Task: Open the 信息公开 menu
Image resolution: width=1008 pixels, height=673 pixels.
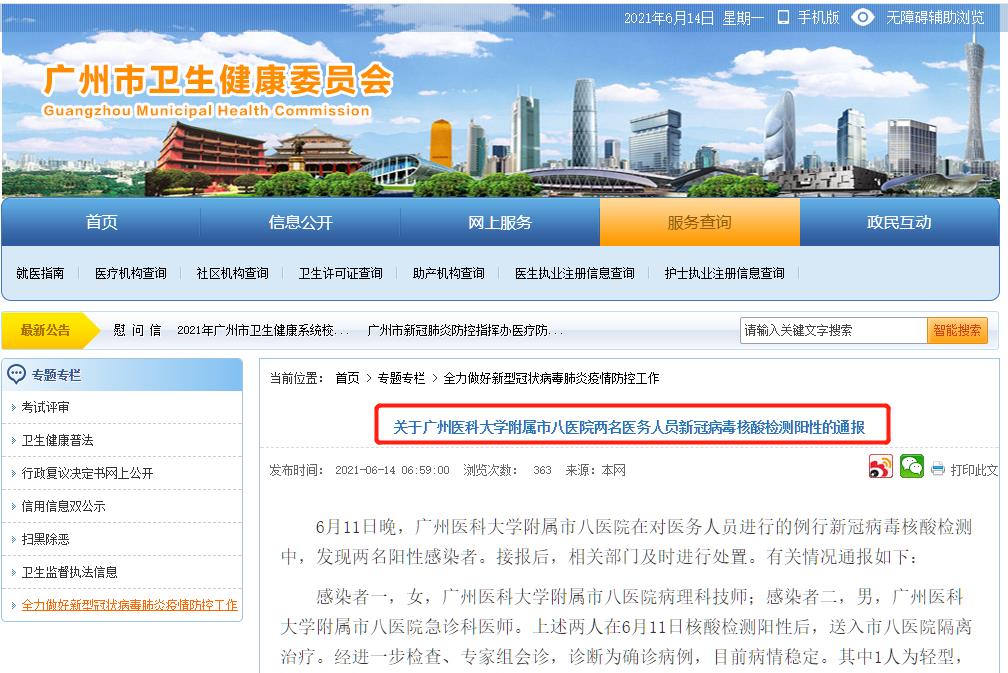Action: coord(300,223)
